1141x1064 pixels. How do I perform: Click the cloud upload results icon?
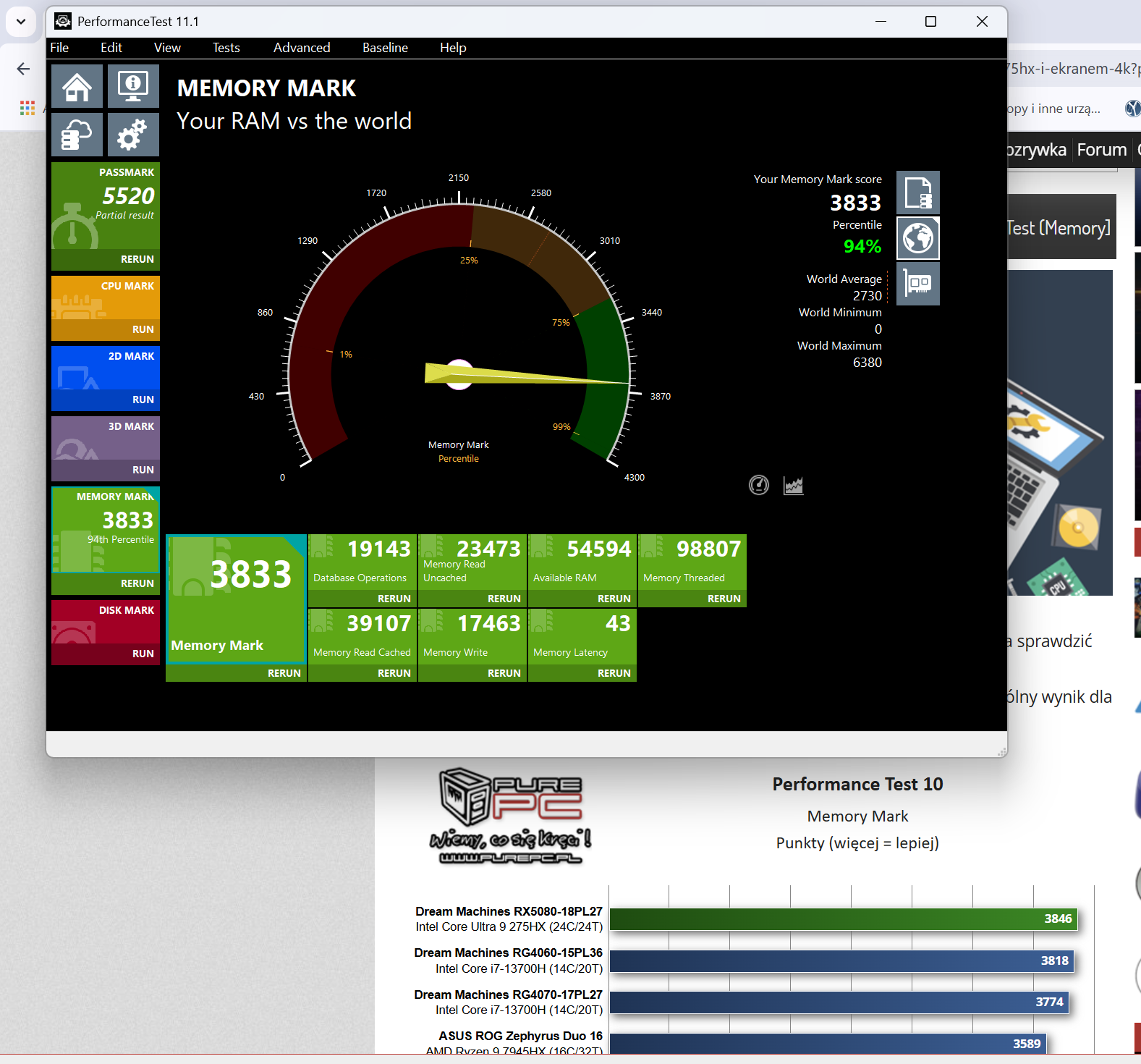pos(77,135)
